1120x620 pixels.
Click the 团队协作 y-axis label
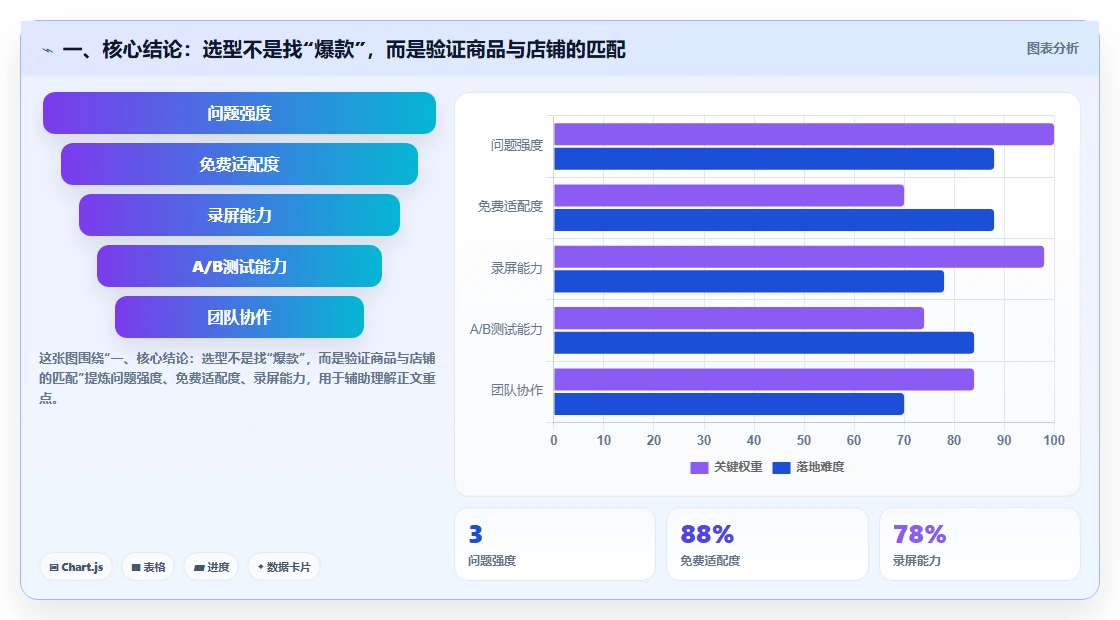[516, 390]
